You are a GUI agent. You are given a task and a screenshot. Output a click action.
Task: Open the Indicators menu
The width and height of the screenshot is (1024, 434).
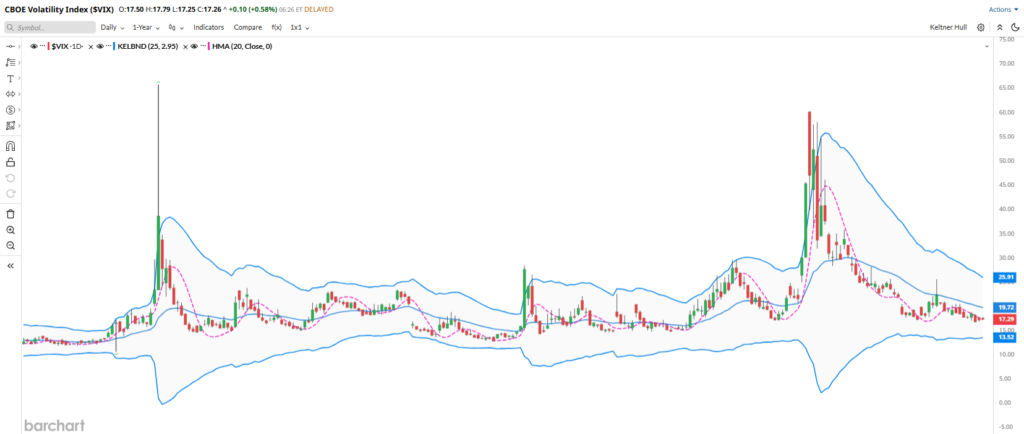(x=209, y=27)
